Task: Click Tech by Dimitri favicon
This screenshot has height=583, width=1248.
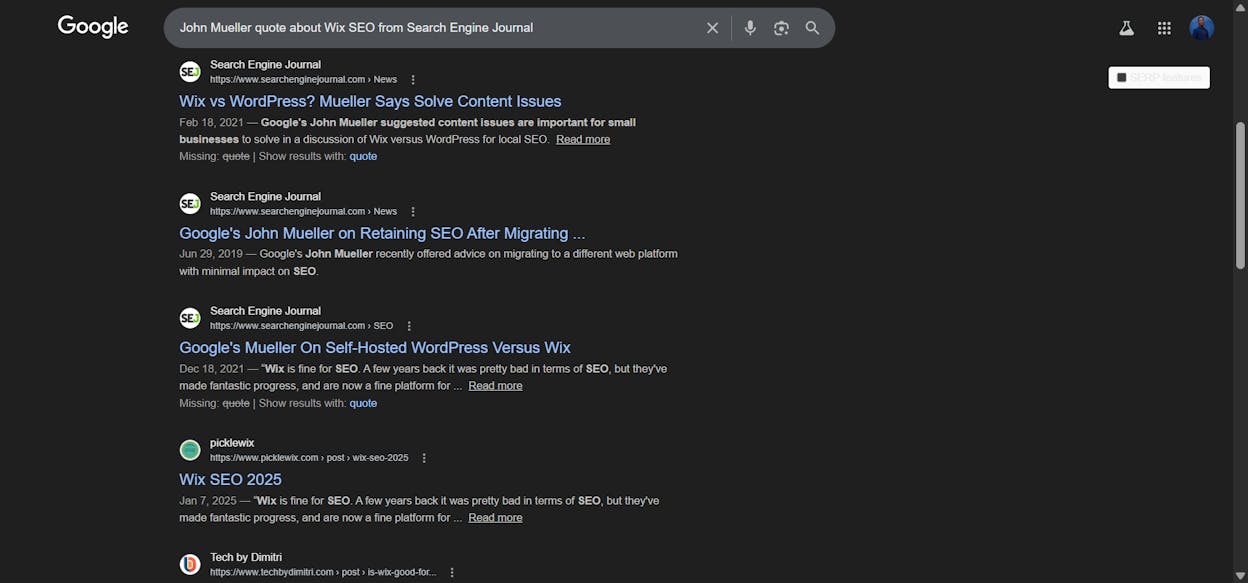Action: (x=190, y=564)
